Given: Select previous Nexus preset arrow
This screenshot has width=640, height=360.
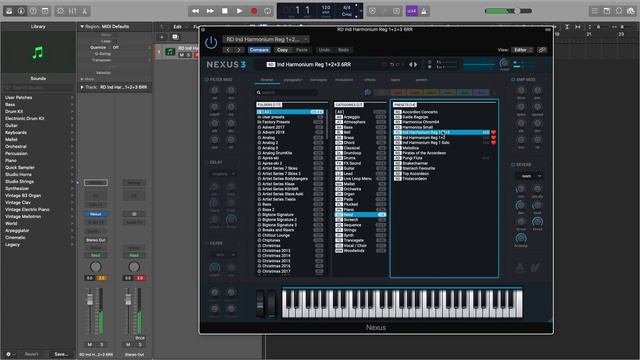Looking at the screenshot, I should [411, 64].
